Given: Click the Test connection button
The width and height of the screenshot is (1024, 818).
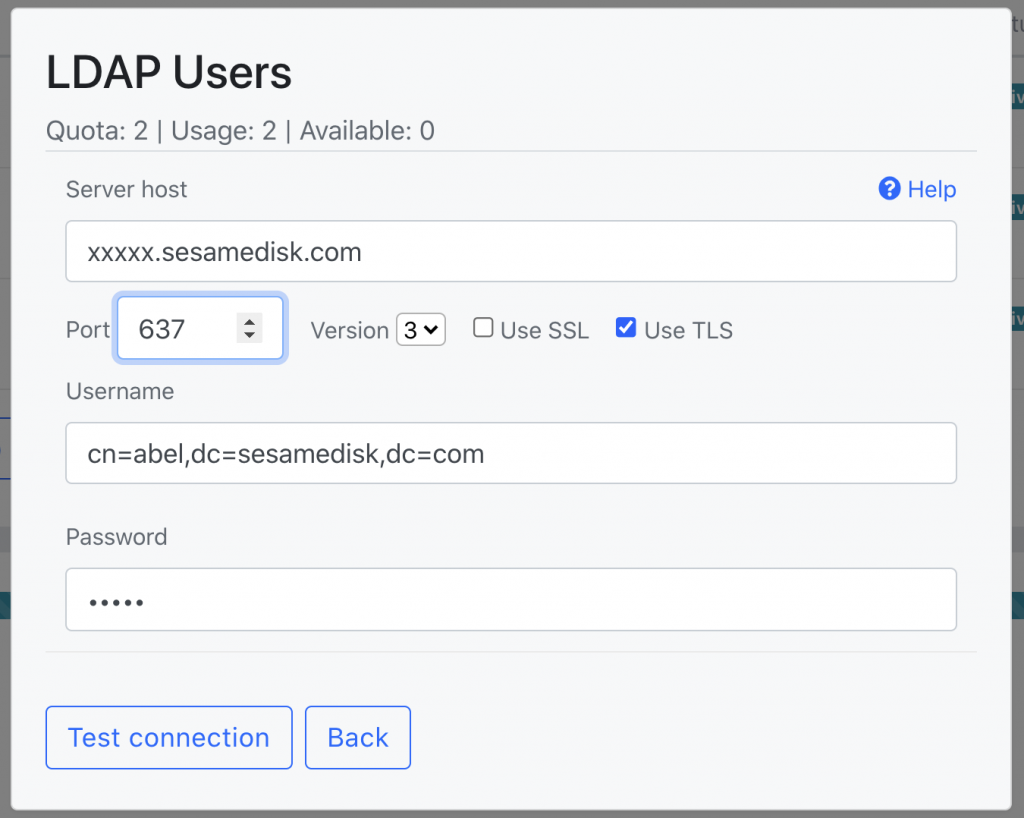Looking at the screenshot, I should coord(169,738).
